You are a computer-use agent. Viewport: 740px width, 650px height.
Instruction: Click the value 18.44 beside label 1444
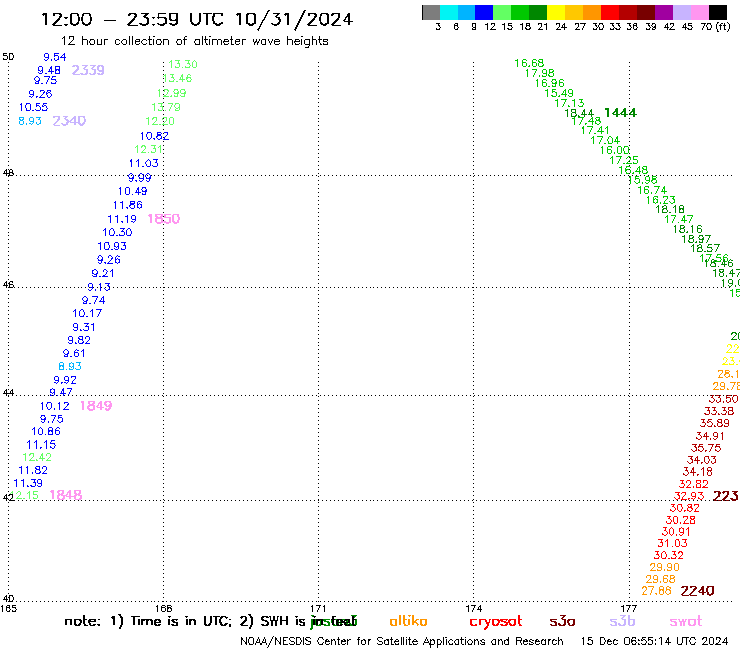(579, 113)
